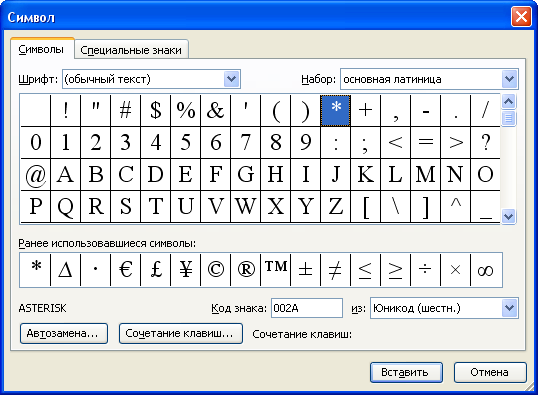
Task: Select the forward slash character
Action: (x=486, y=111)
